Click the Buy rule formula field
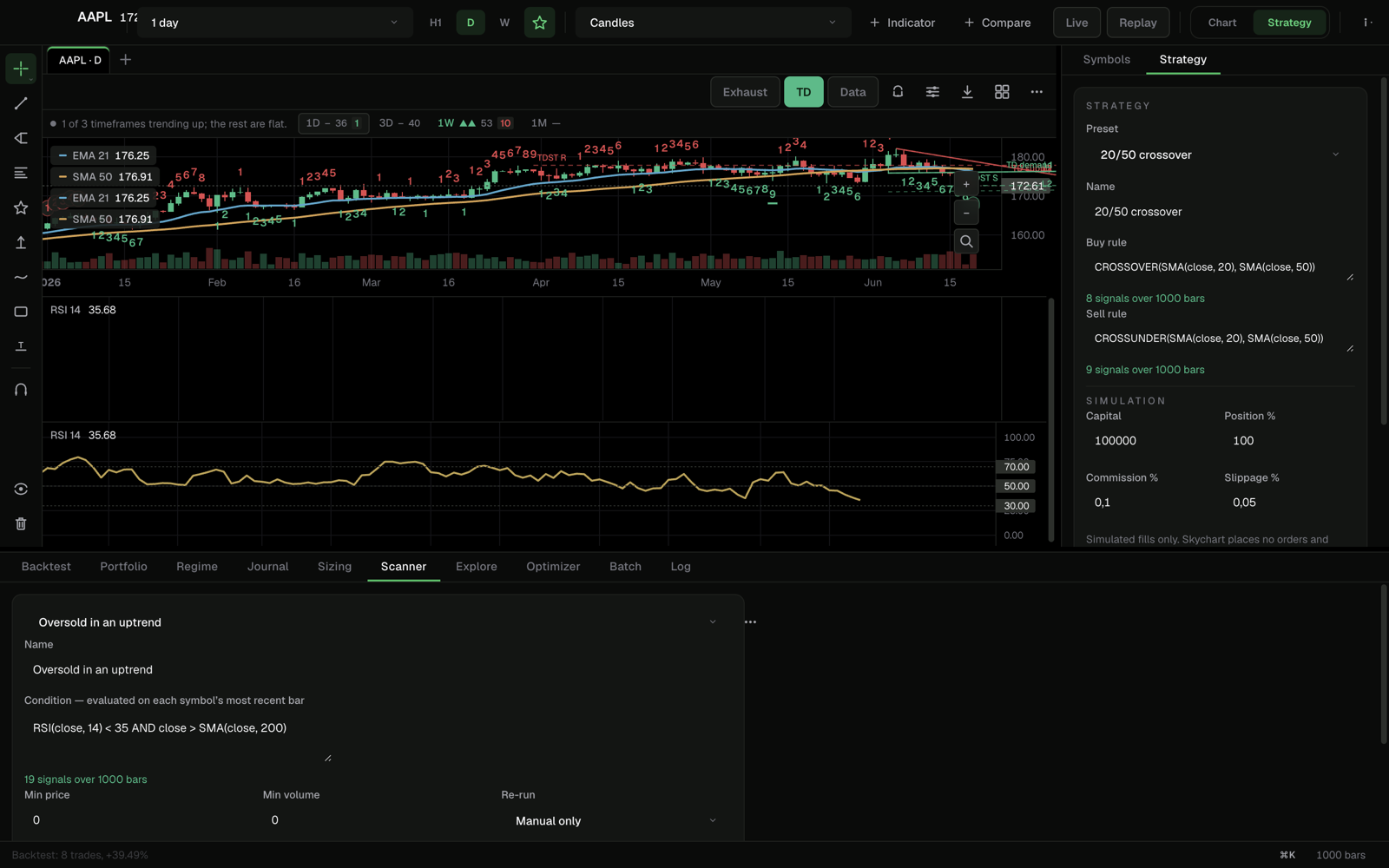 1220,267
